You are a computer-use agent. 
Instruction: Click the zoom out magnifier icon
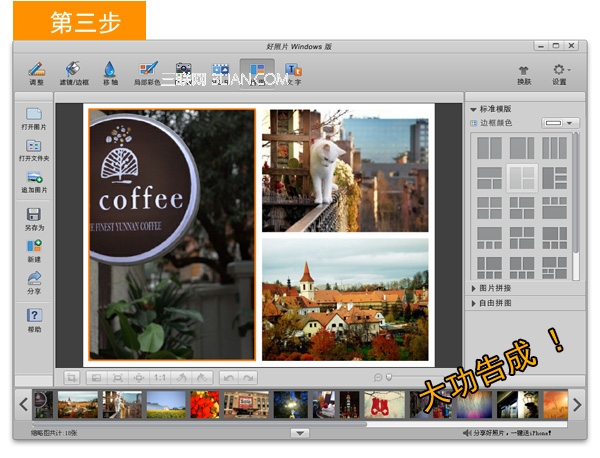click(377, 378)
